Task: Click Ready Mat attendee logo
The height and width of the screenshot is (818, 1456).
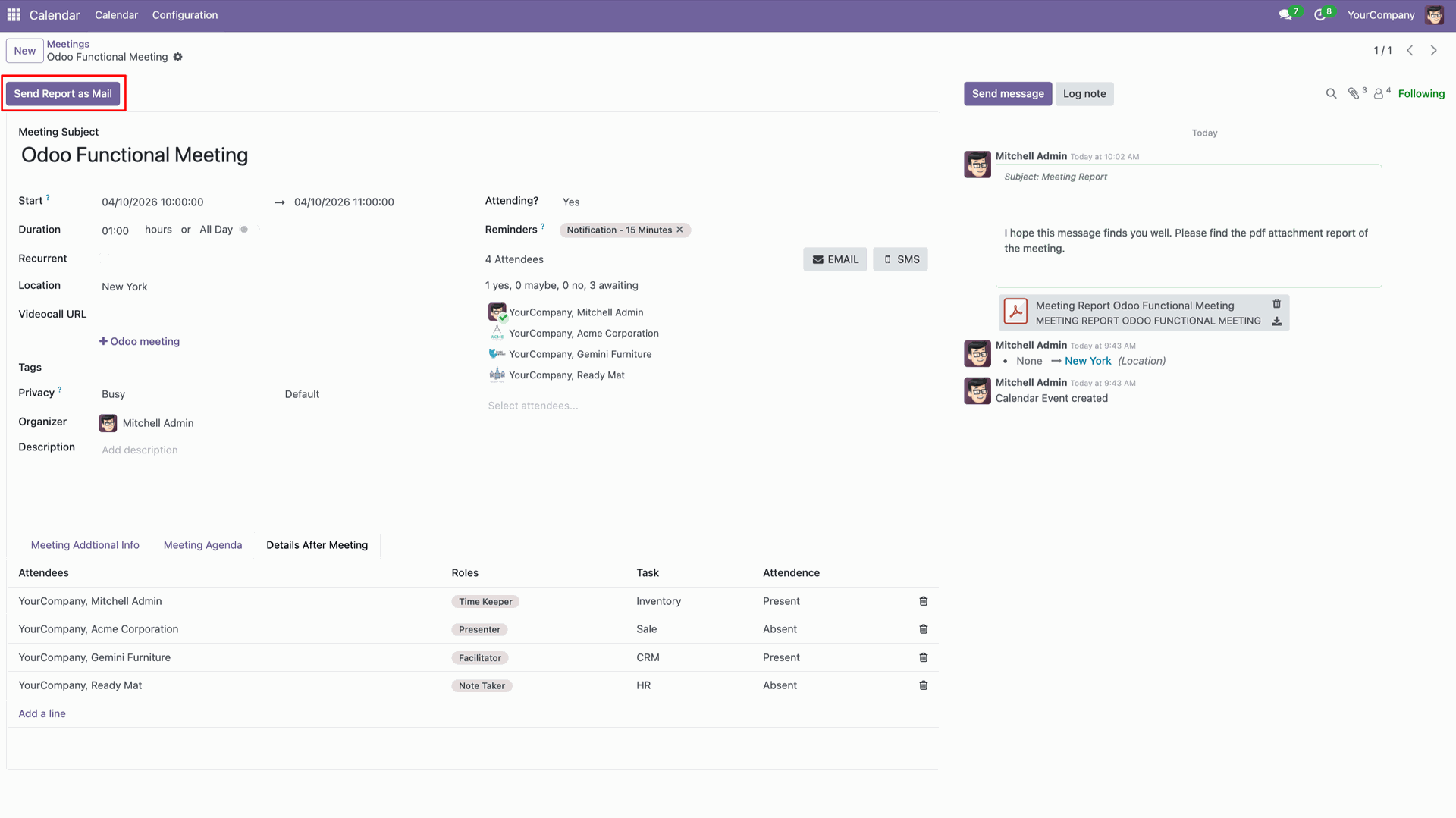Action: click(497, 375)
